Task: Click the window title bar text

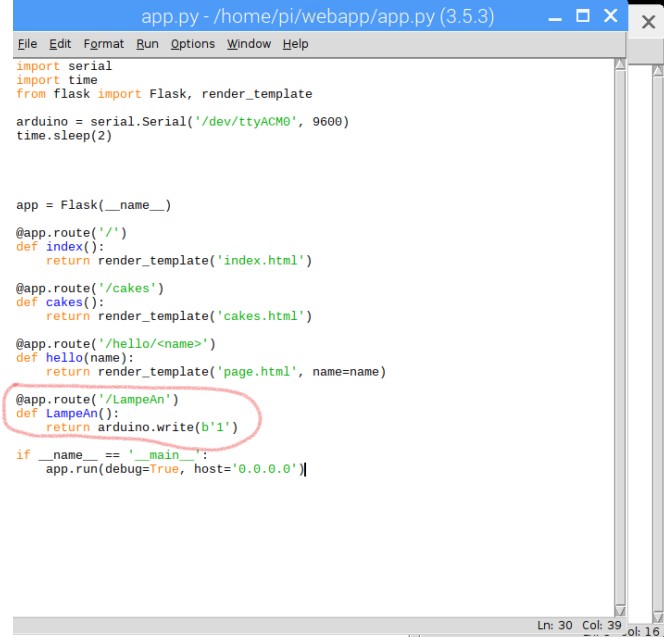Action: click(318, 17)
